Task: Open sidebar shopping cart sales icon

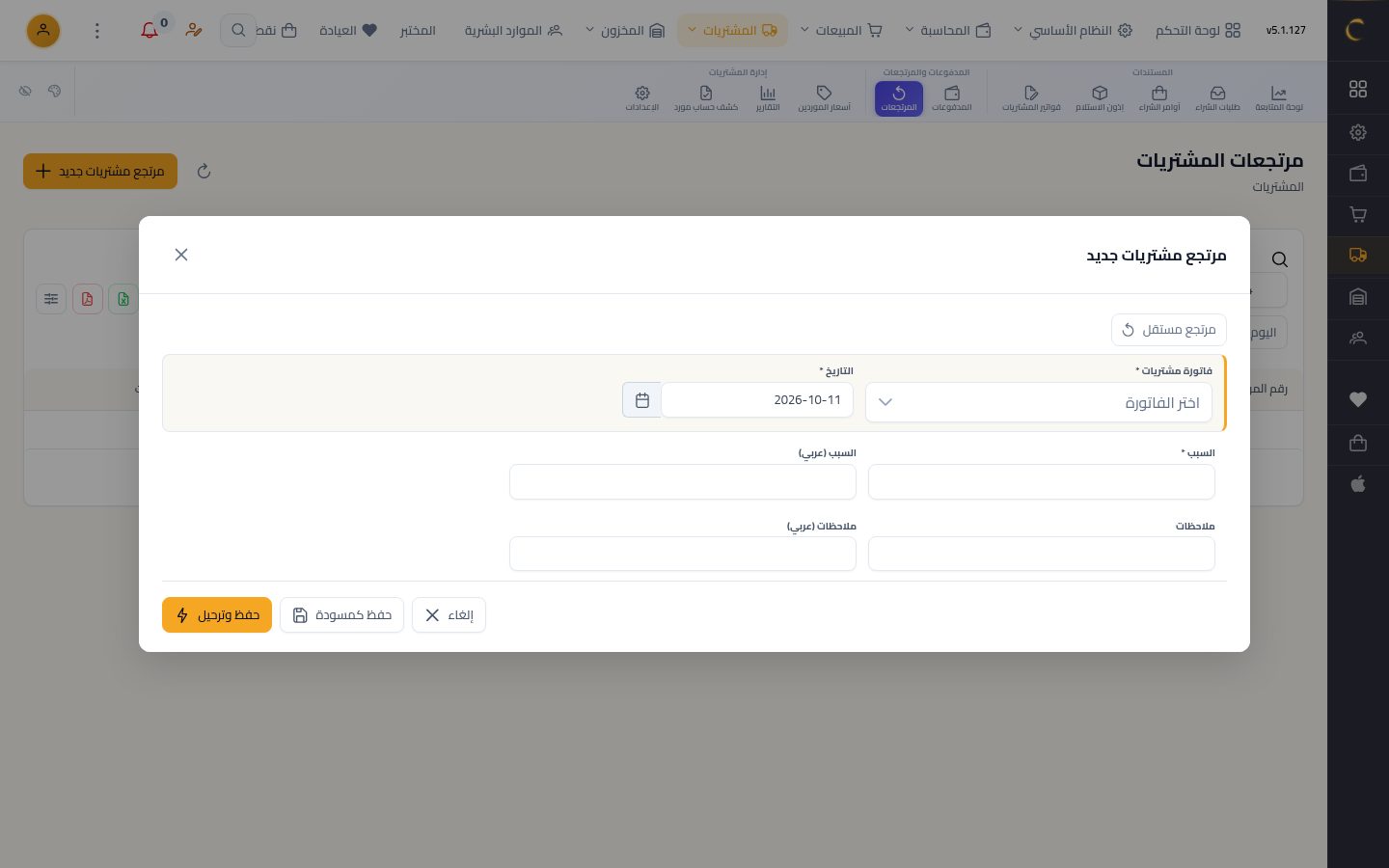Action: (1358, 214)
